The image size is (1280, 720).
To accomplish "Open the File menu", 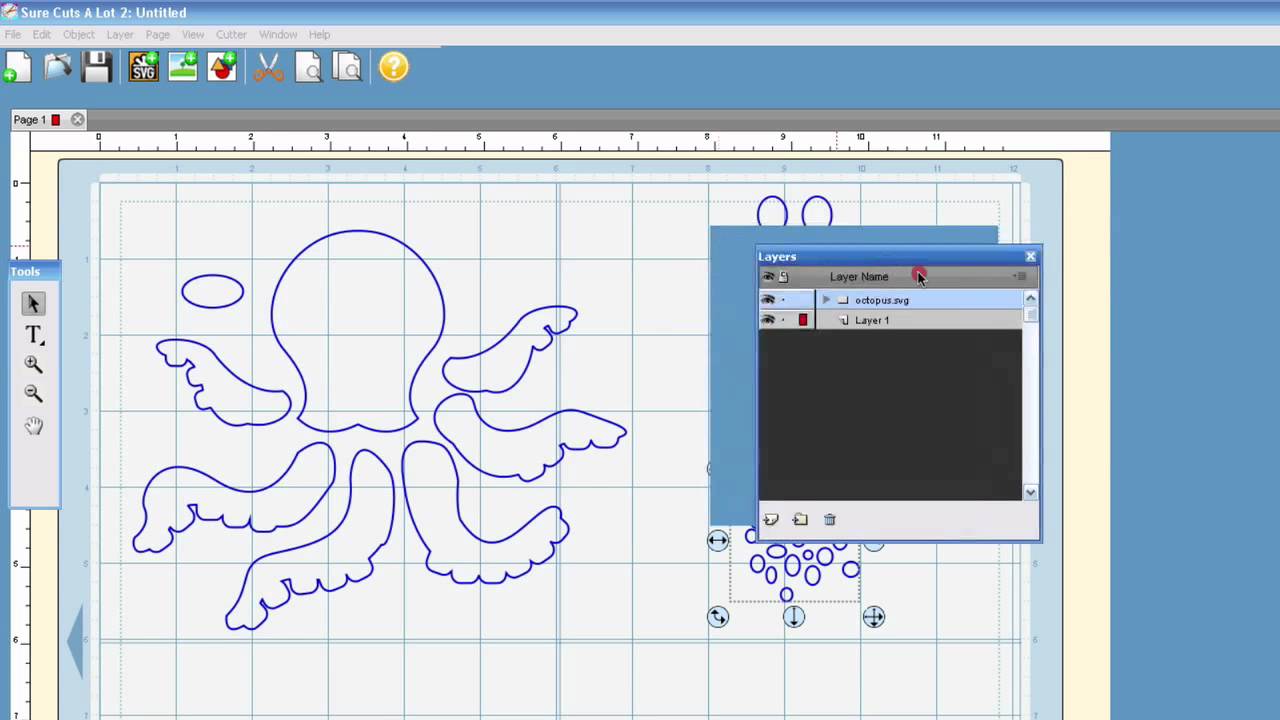I will point(13,35).
